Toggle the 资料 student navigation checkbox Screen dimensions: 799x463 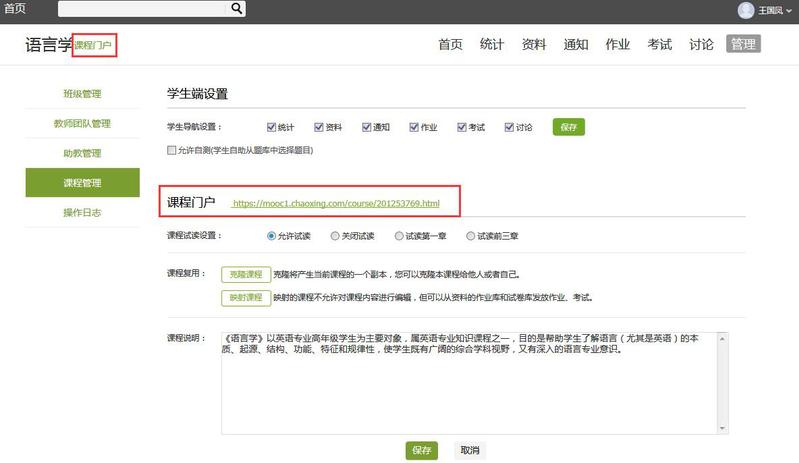(319, 127)
